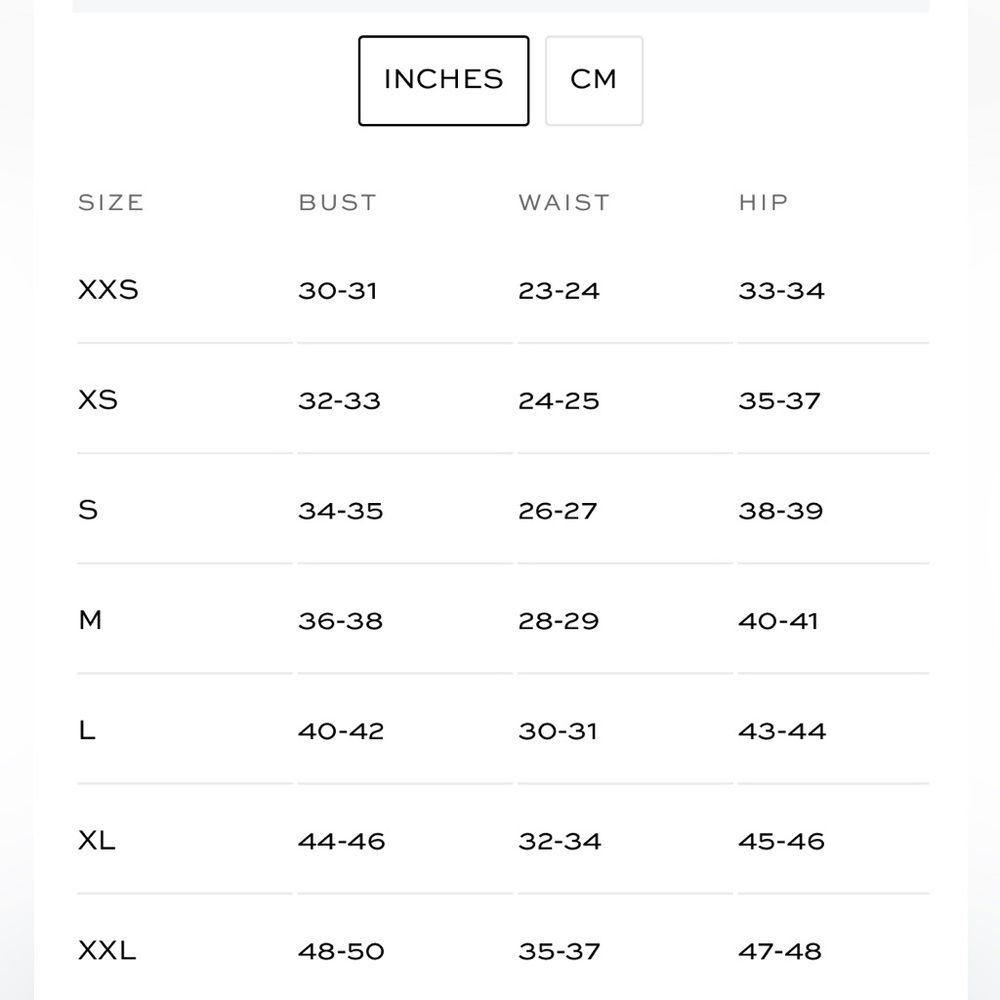Select the S size row label
Screen dimensions: 1000x1000
pyautogui.click(x=88, y=510)
